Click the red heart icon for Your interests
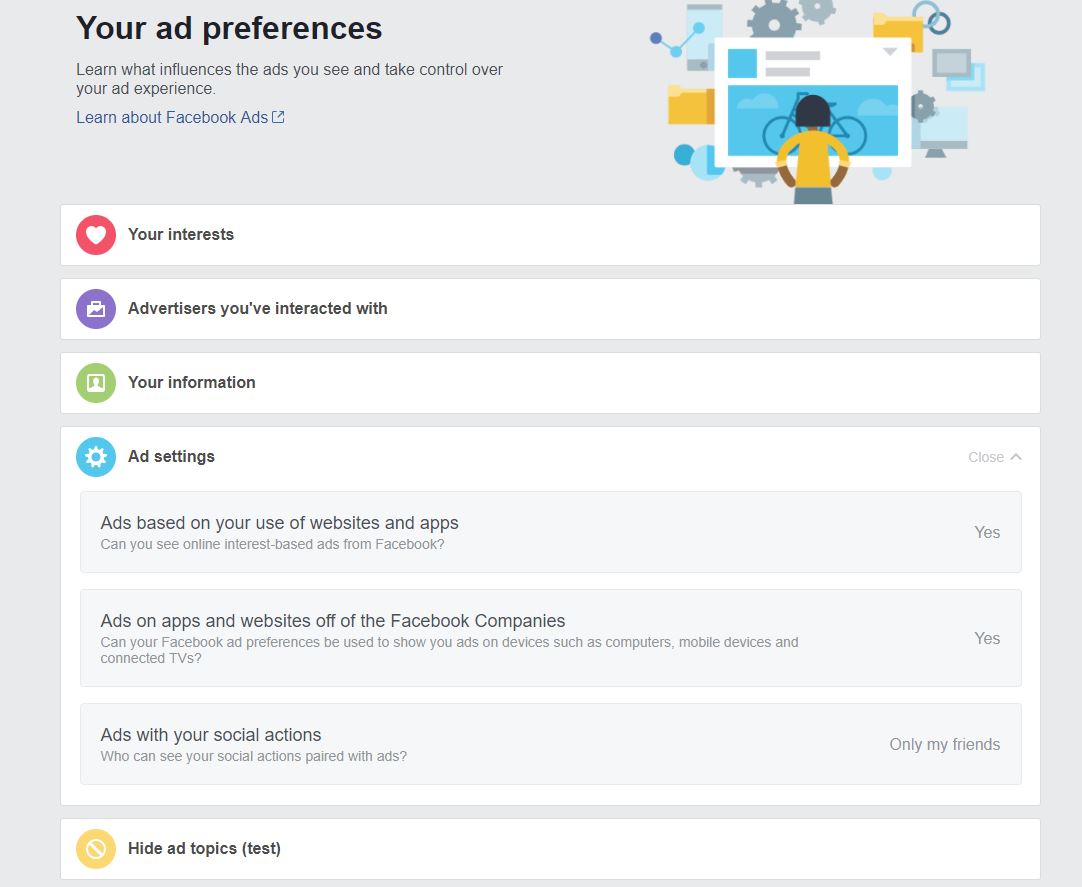This screenshot has width=1082, height=887. [96, 235]
